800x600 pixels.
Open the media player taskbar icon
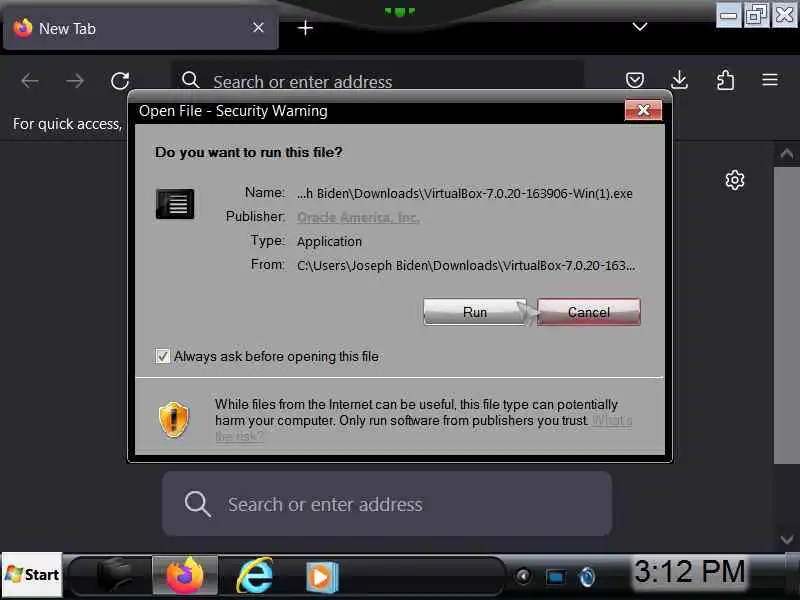click(321, 577)
